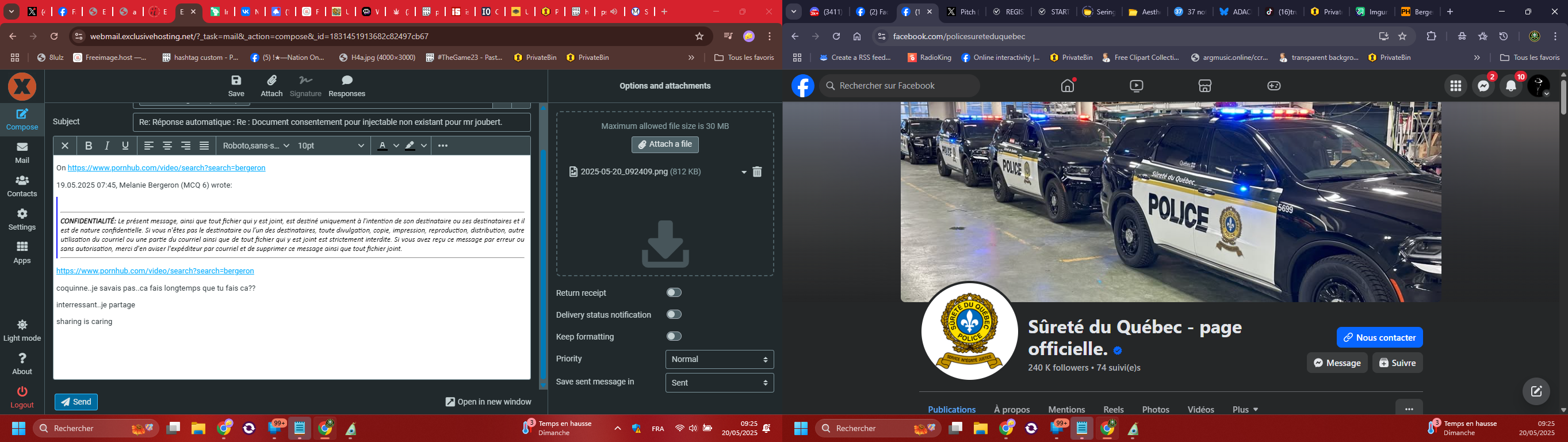Apply bold formatting in the editor
This screenshot has height=442, width=1568.
pyautogui.click(x=89, y=146)
